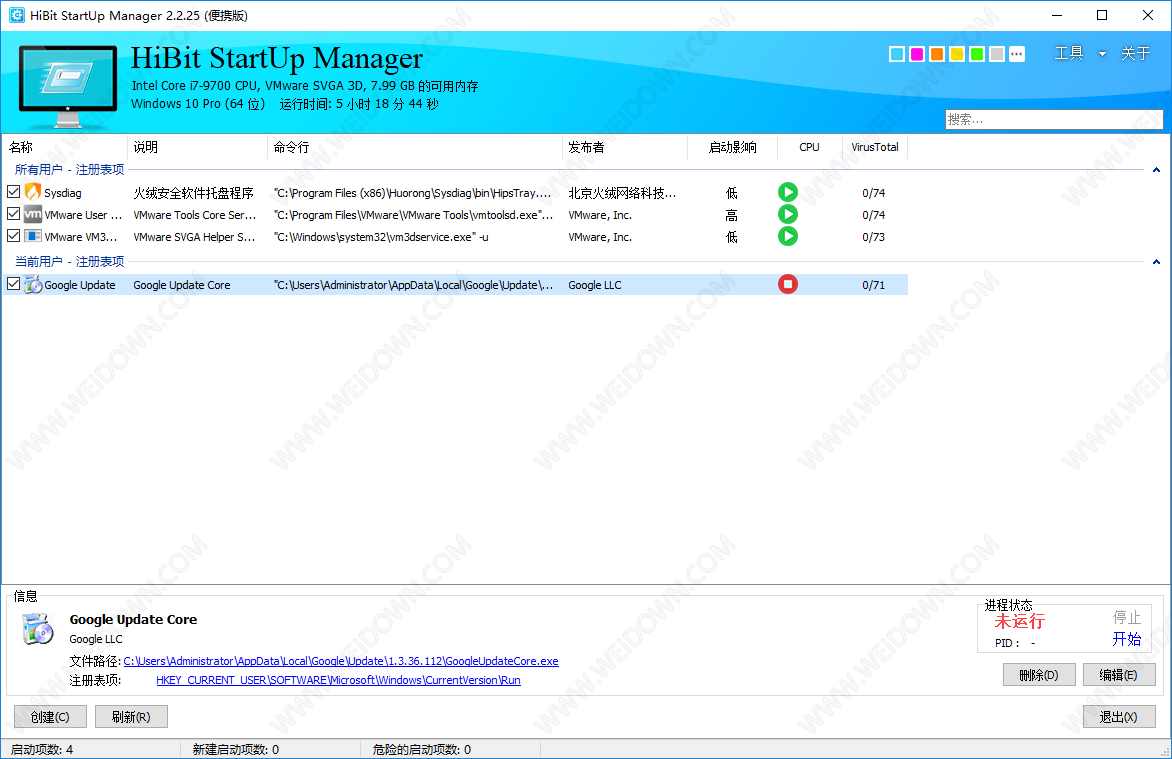Uncheck the Sysdiag startup entry
The image size is (1172, 759).
[x=13, y=192]
